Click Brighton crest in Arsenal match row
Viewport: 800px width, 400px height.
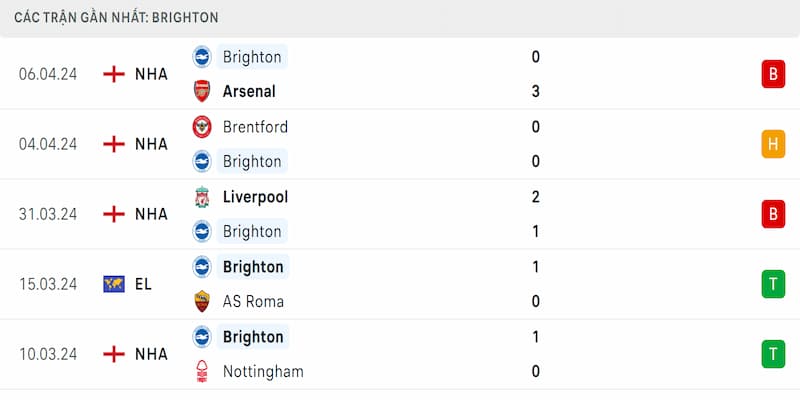coord(202,57)
